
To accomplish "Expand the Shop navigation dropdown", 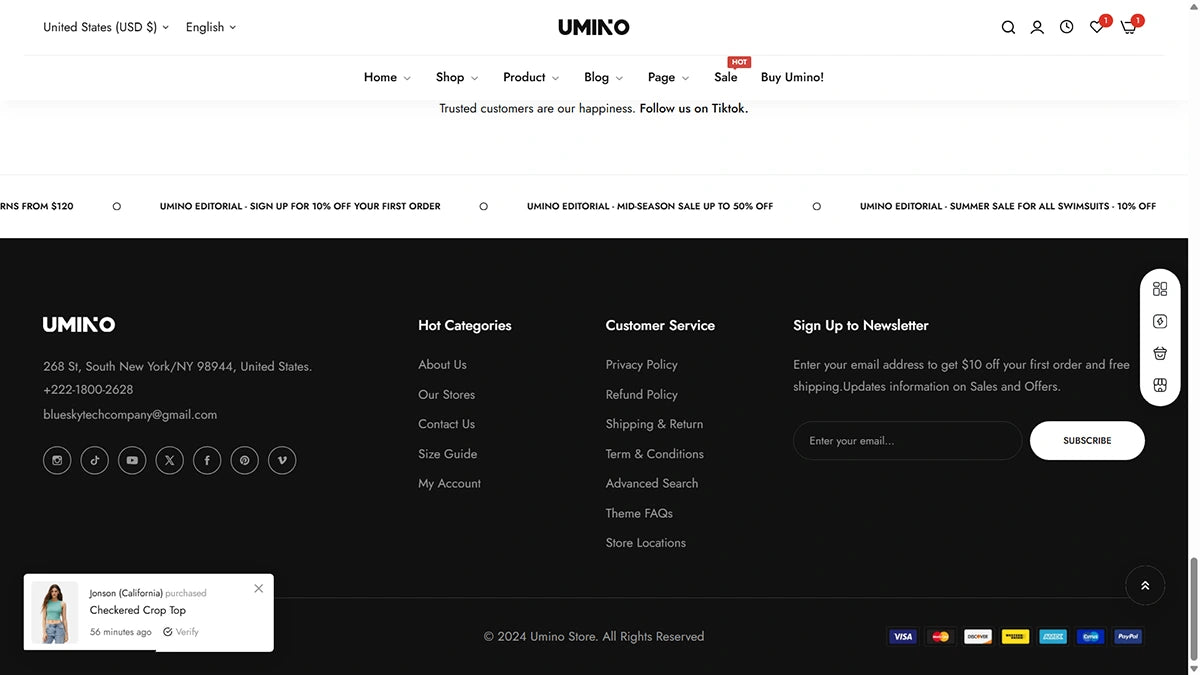I will [x=456, y=77].
